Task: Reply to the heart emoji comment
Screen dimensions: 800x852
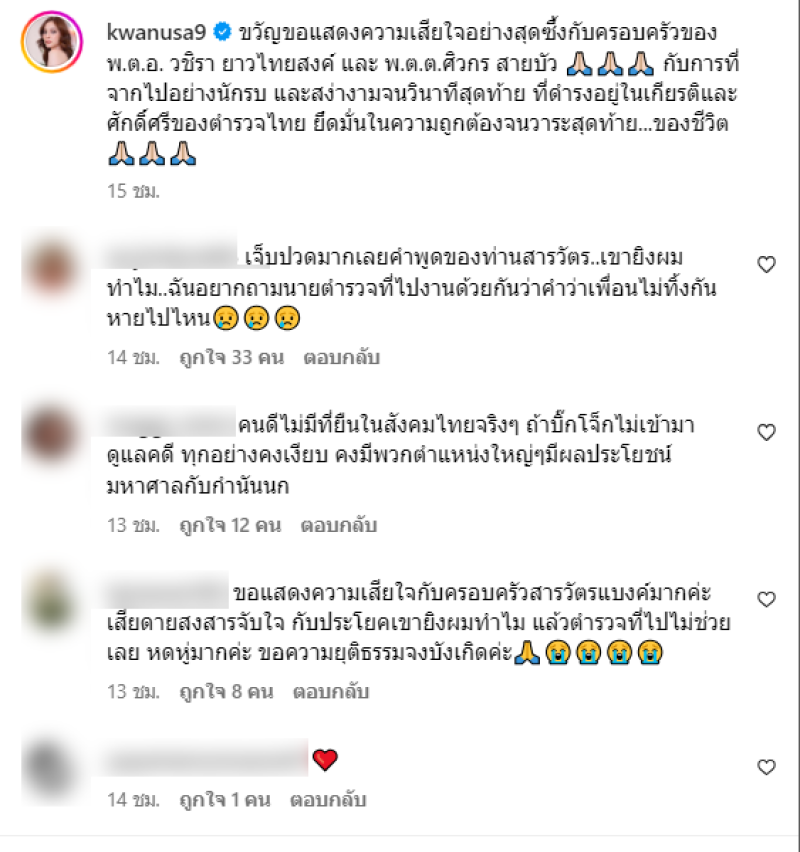Action: coord(328,800)
